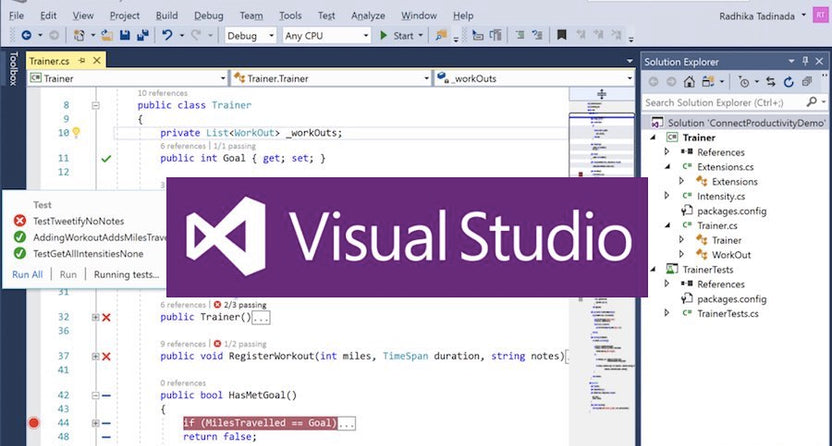Click the New Project toolbar icon
The width and height of the screenshot is (832, 446).
(x=79, y=36)
